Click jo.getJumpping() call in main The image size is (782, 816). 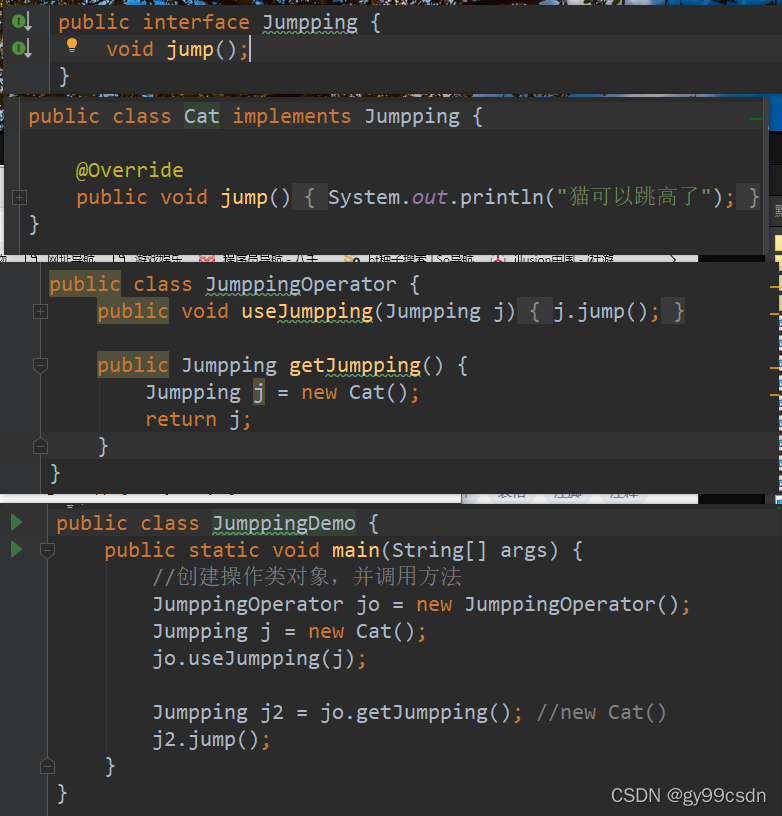tap(416, 712)
